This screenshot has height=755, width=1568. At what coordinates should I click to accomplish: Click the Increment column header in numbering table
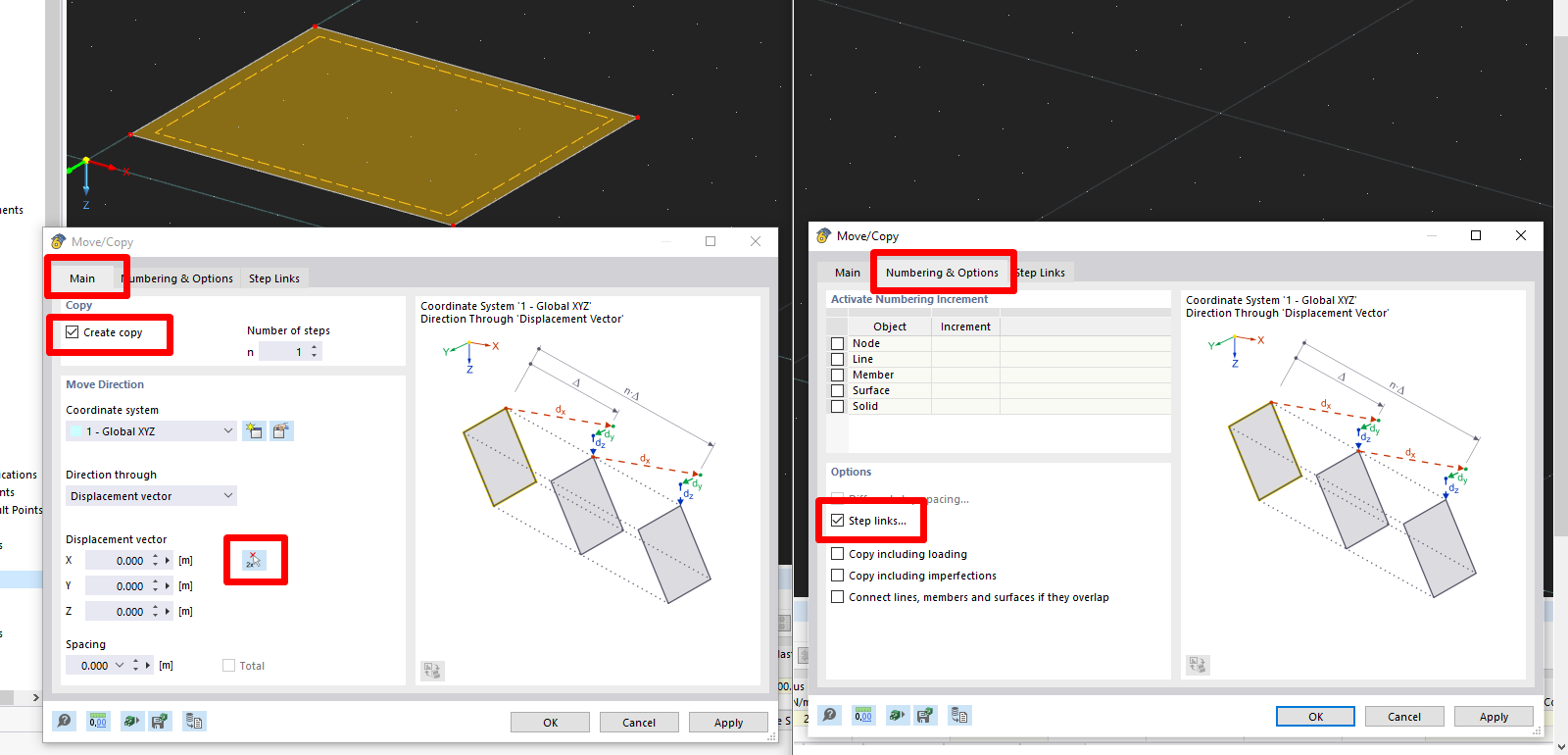(965, 327)
